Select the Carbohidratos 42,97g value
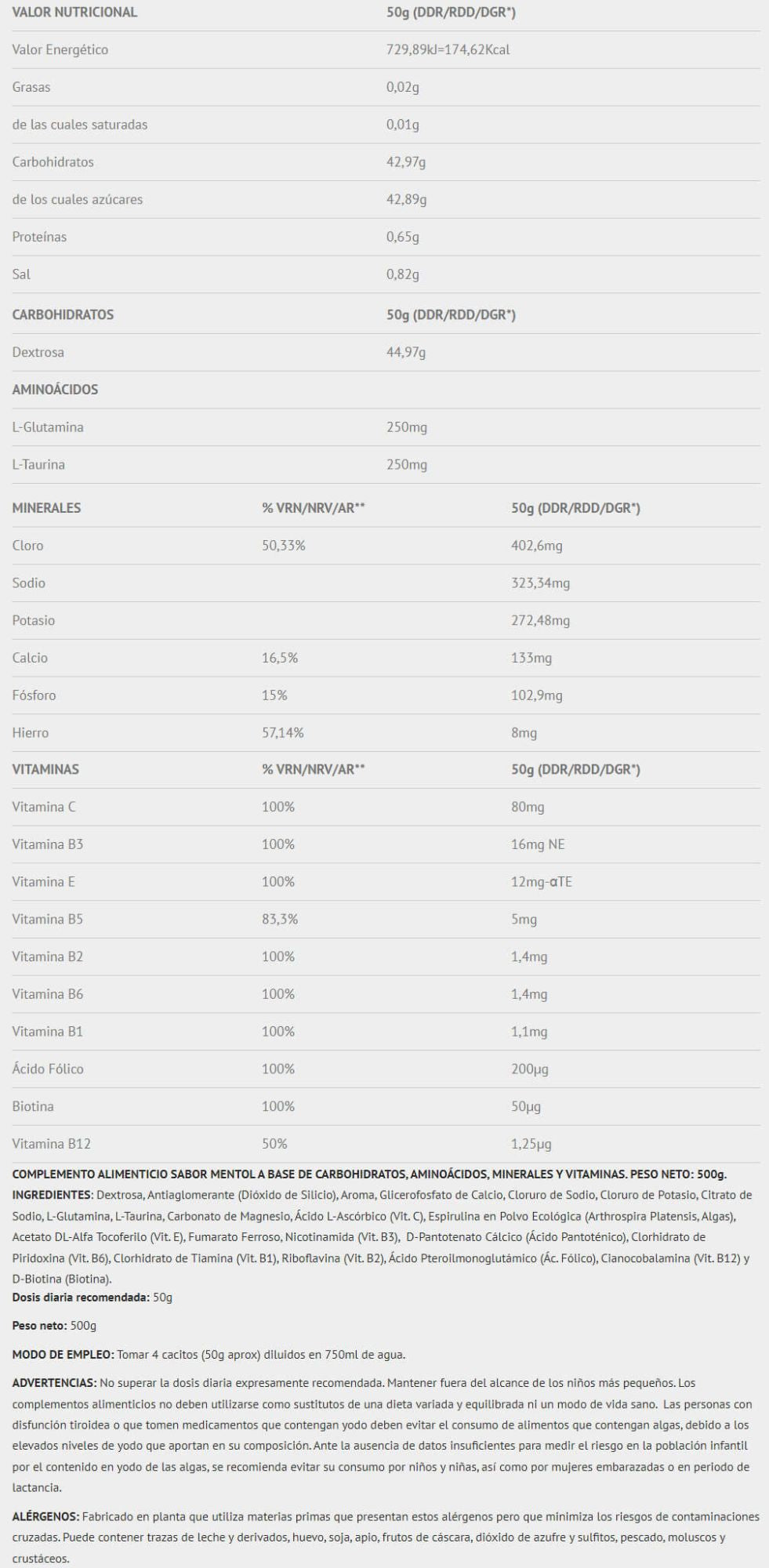Image resolution: width=769 pixels, height=1568 pixels. click(406, 162)
